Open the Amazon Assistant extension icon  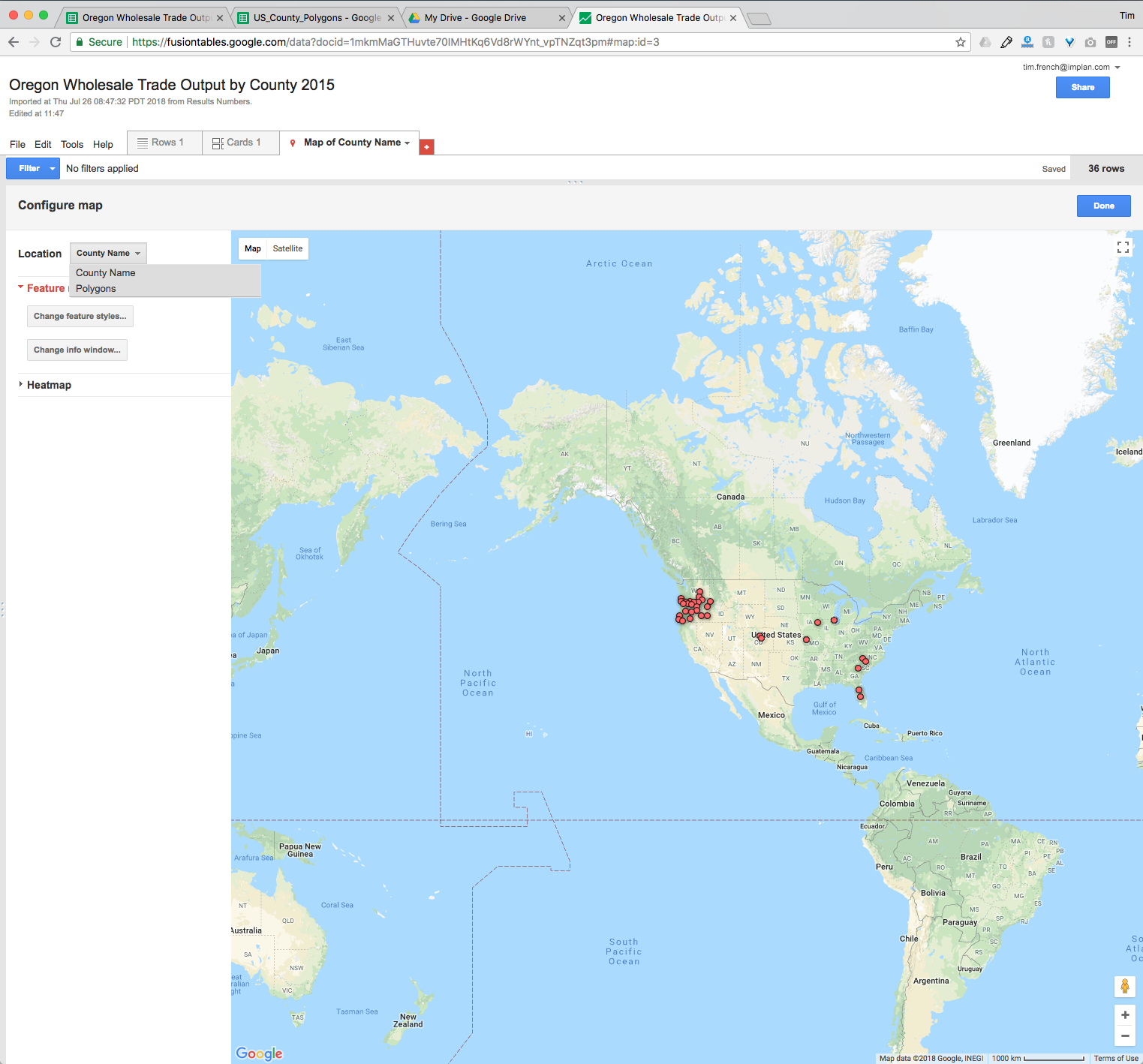1027,42
